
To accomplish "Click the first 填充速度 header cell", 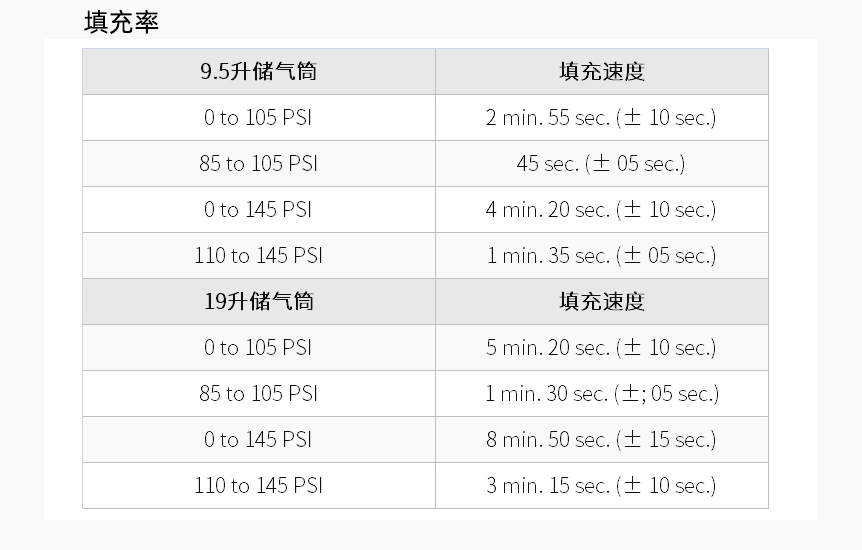I will pyautogui.click(x=602, y=72).
